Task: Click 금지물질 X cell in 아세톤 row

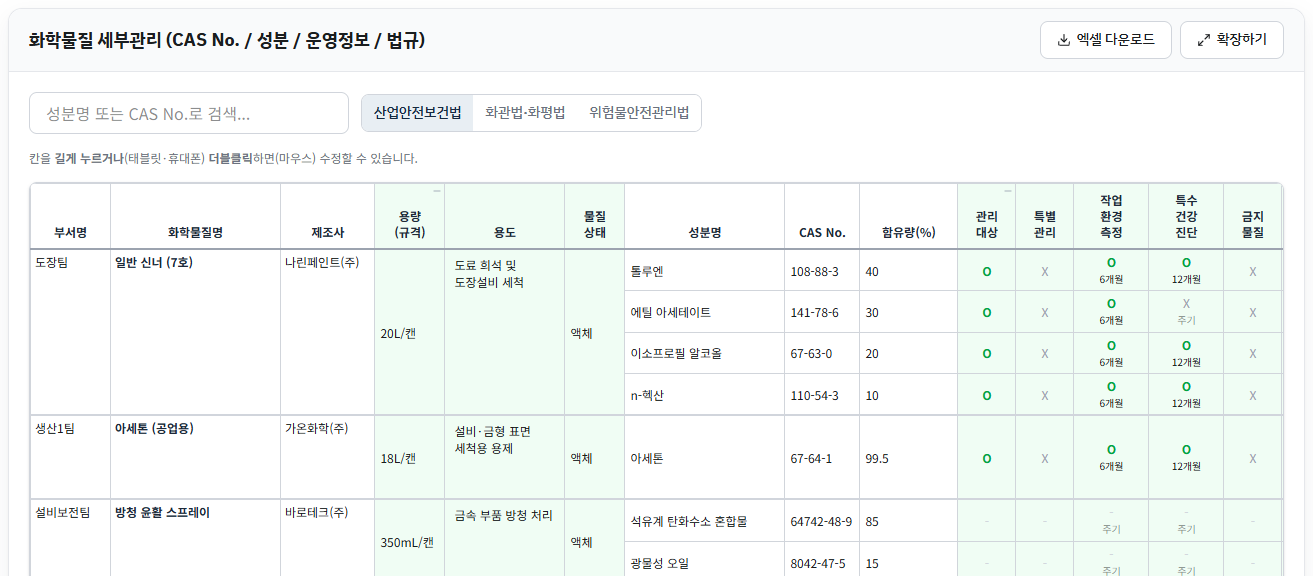Action: click(1252, 457)
